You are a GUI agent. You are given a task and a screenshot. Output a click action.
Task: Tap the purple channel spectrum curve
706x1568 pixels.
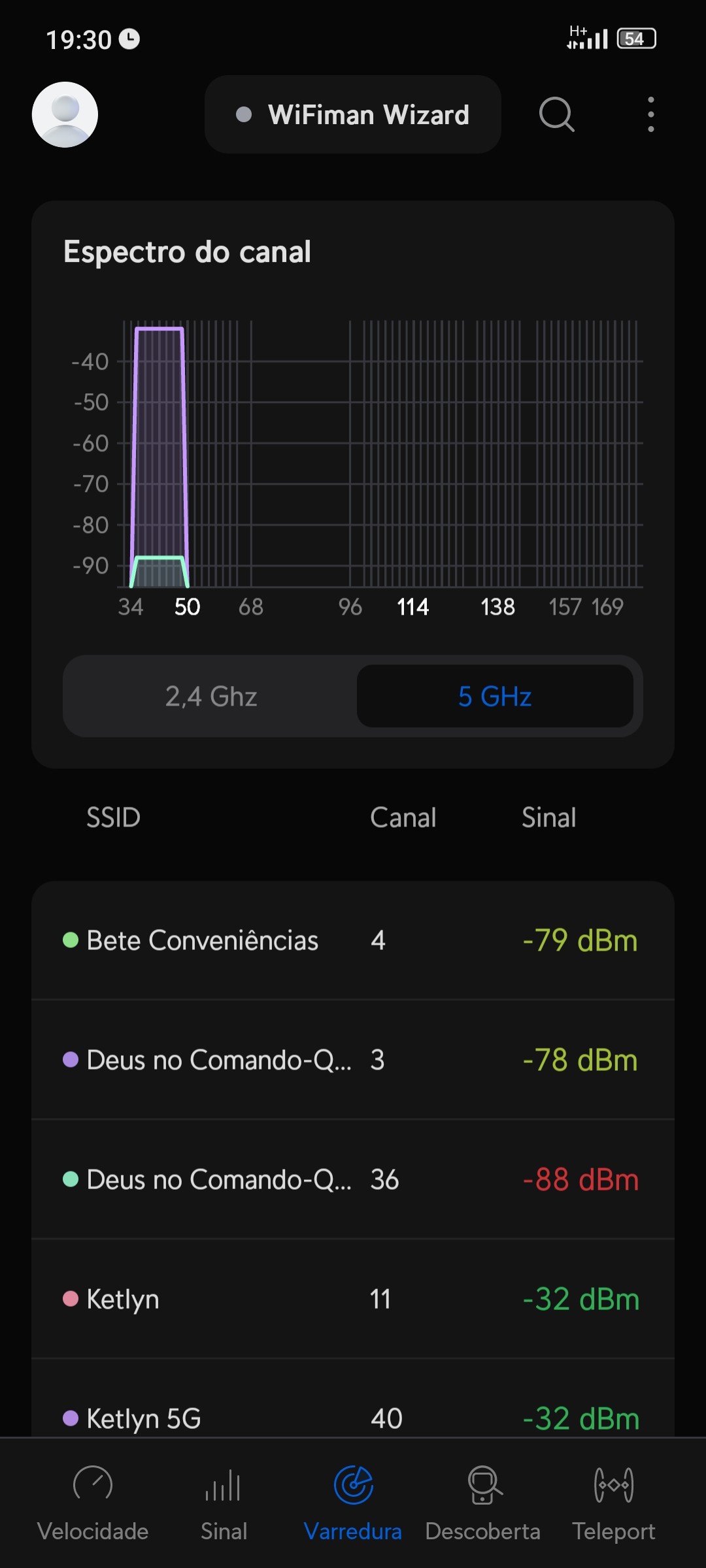(x=159, y=329)
